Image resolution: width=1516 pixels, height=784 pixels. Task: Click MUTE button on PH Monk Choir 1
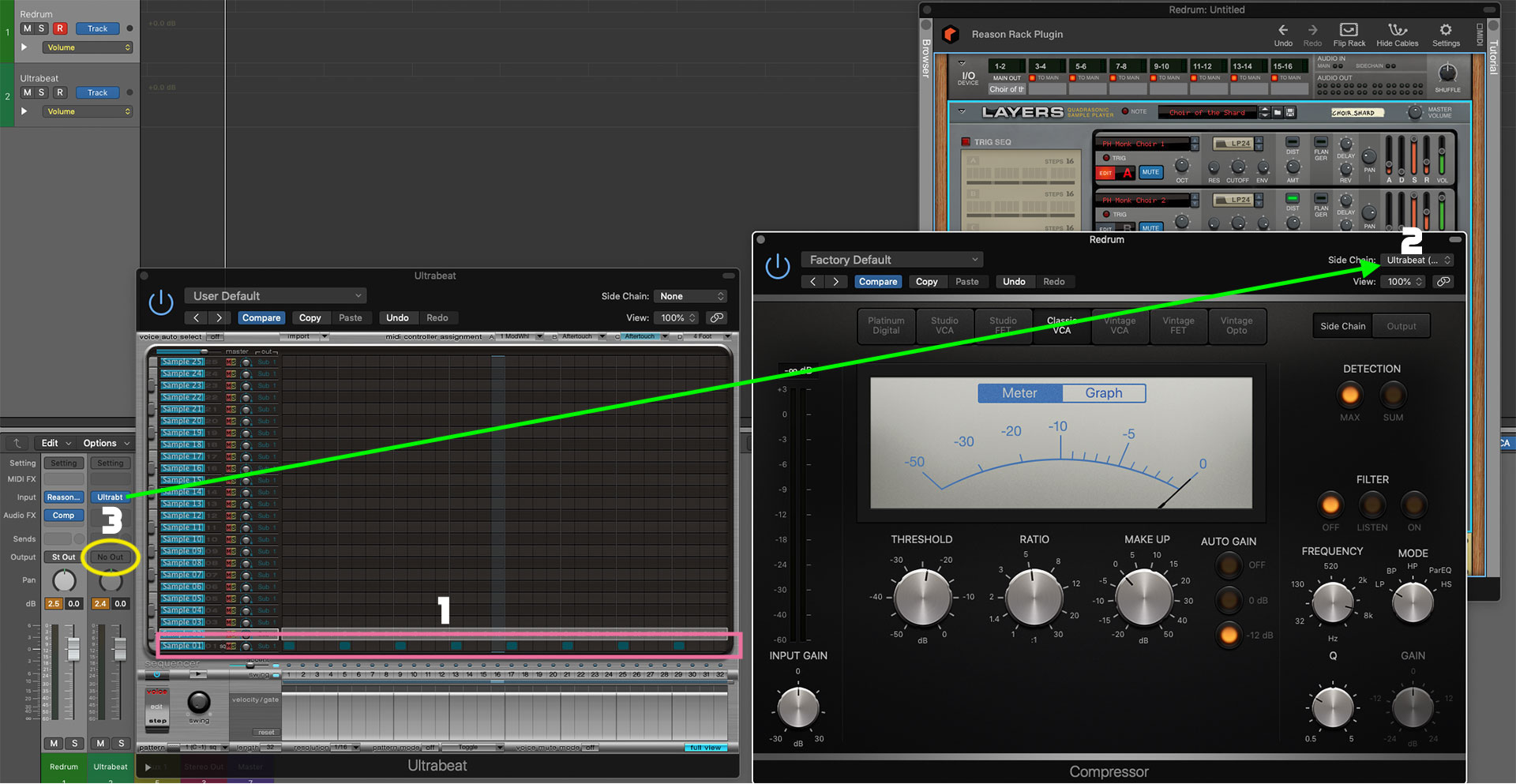pyautogui.click(x=1150, y=172)
